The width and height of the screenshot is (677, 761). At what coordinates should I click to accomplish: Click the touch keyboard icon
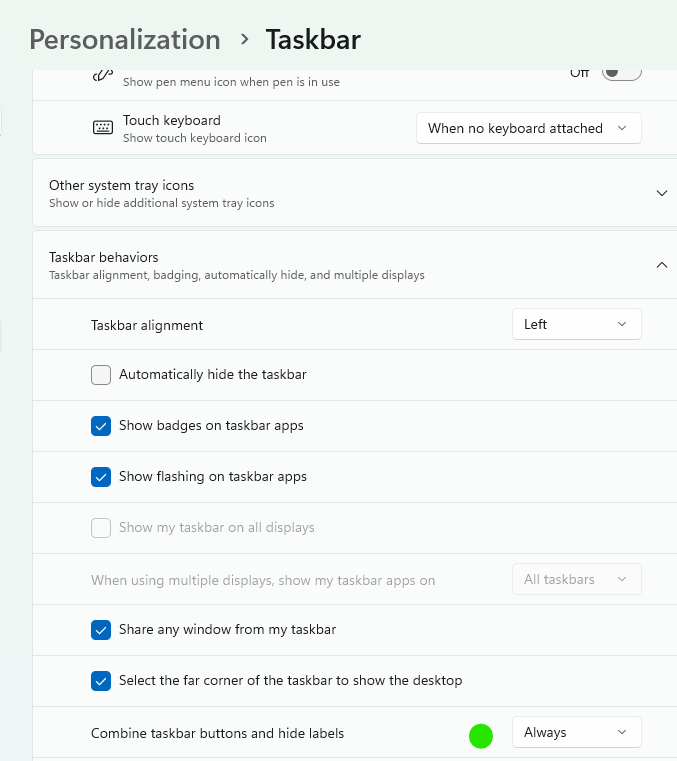tap(102, 128)
